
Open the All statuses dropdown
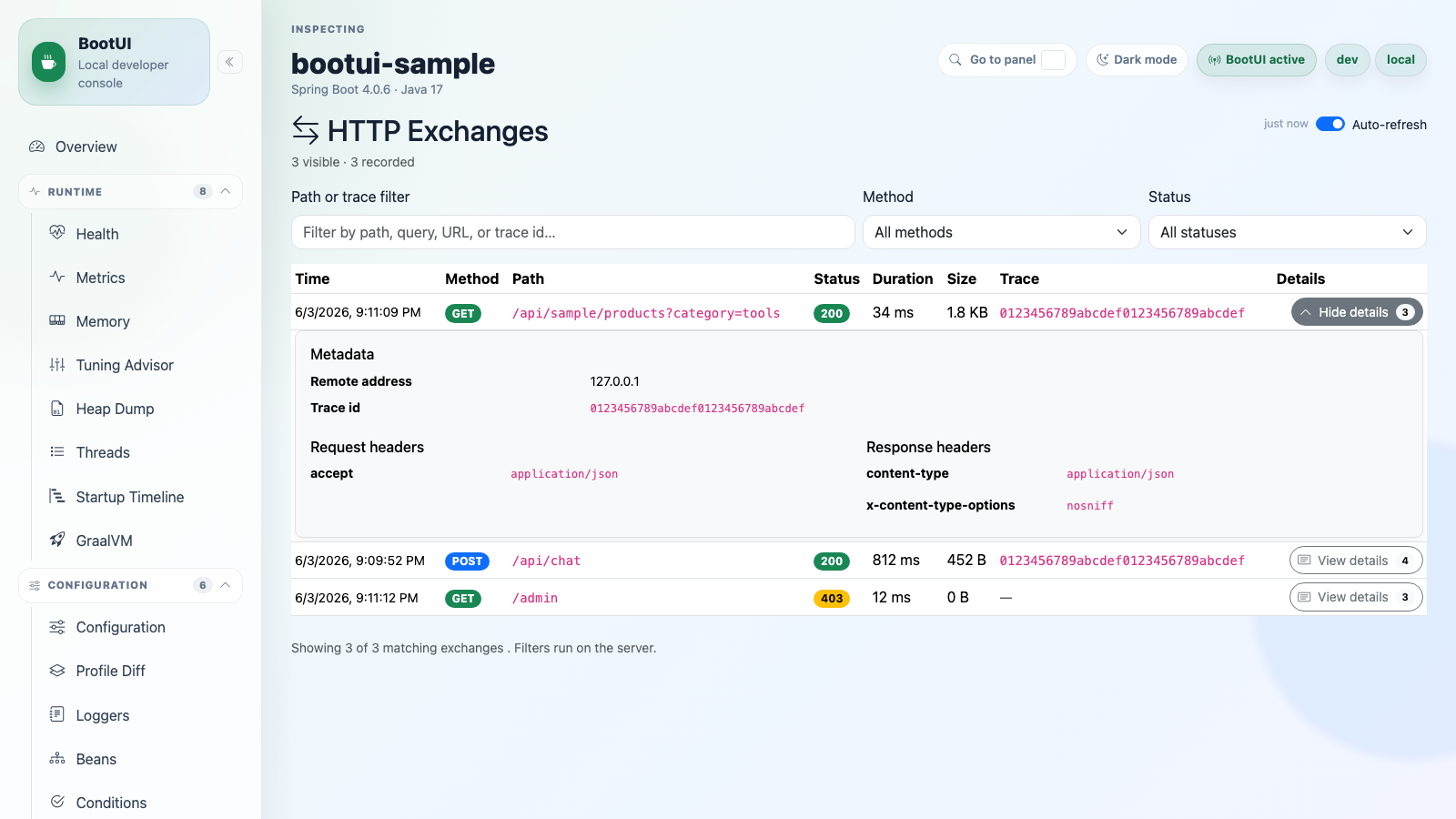click(1287, 232)
